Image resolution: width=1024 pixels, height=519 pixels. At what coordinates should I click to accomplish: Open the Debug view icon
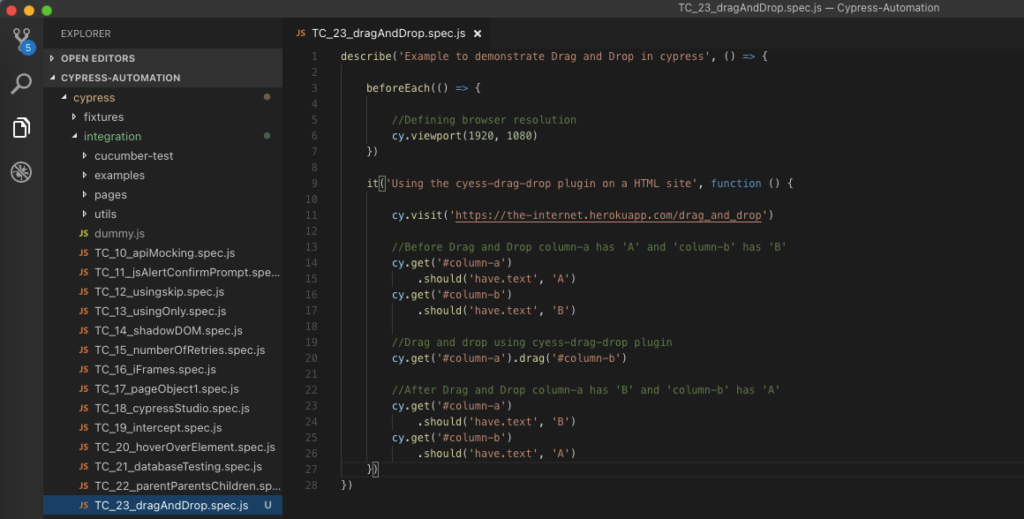(21, 172)
